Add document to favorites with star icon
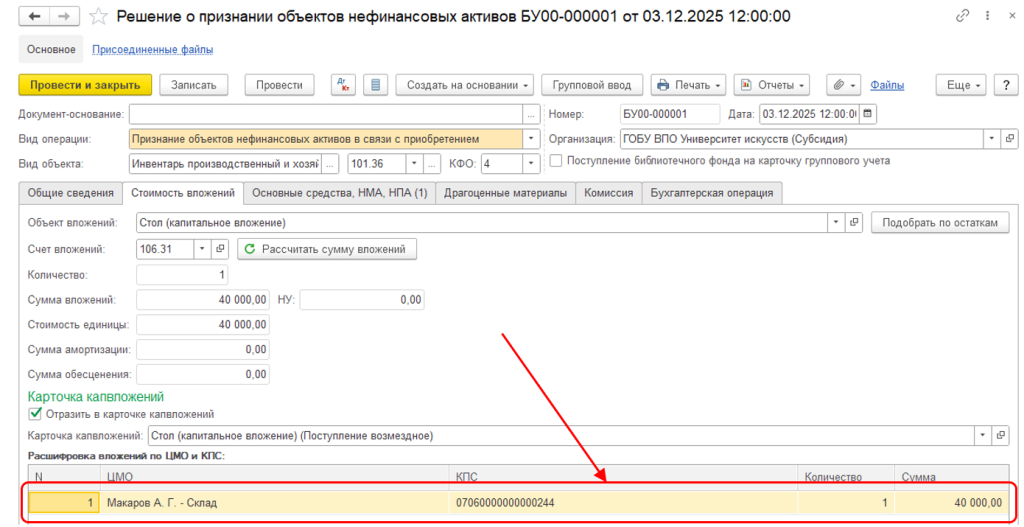 point(98,16)
